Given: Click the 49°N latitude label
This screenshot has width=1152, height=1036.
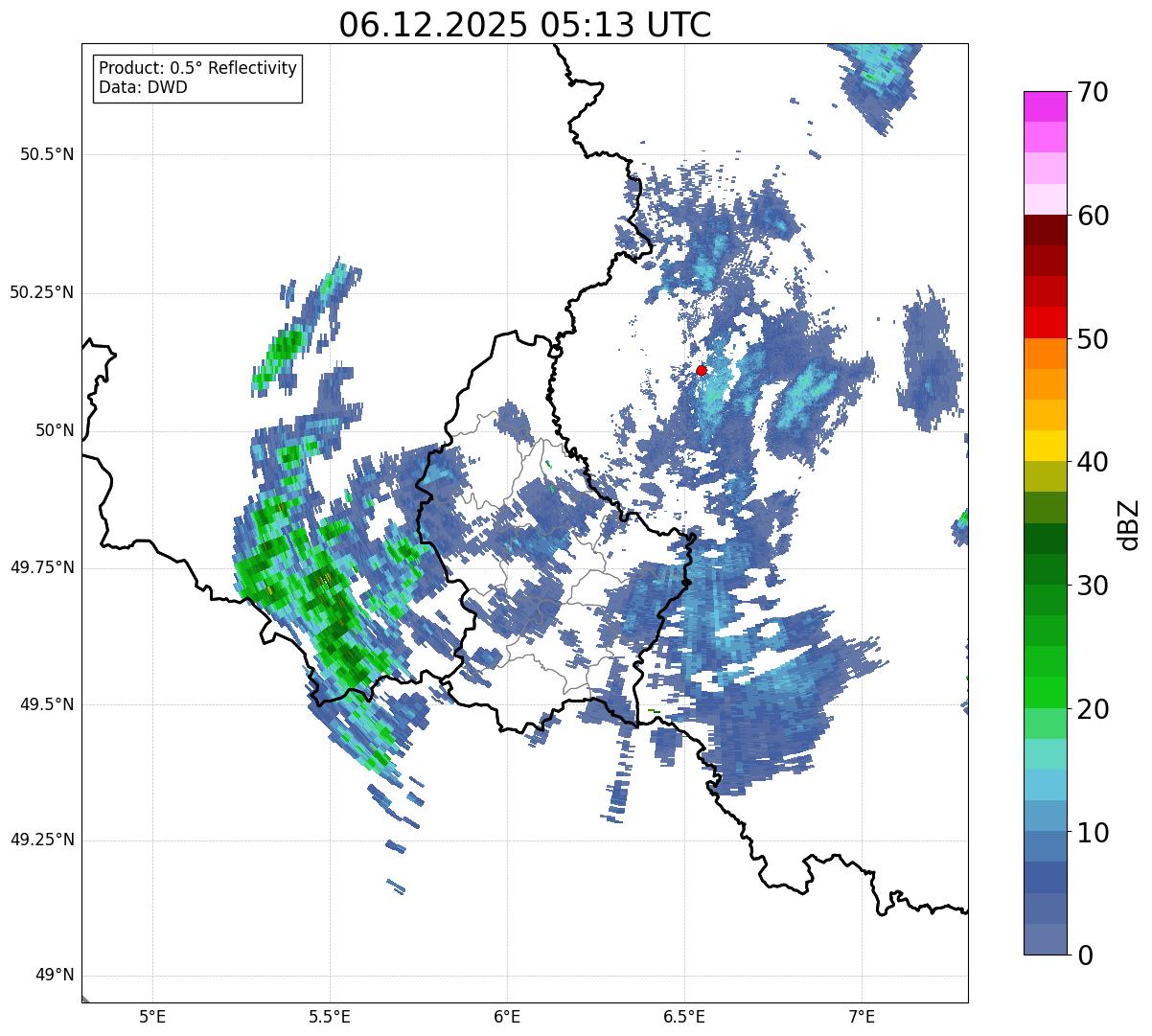Looking at the screenshot, I should (x=55, y=975).
